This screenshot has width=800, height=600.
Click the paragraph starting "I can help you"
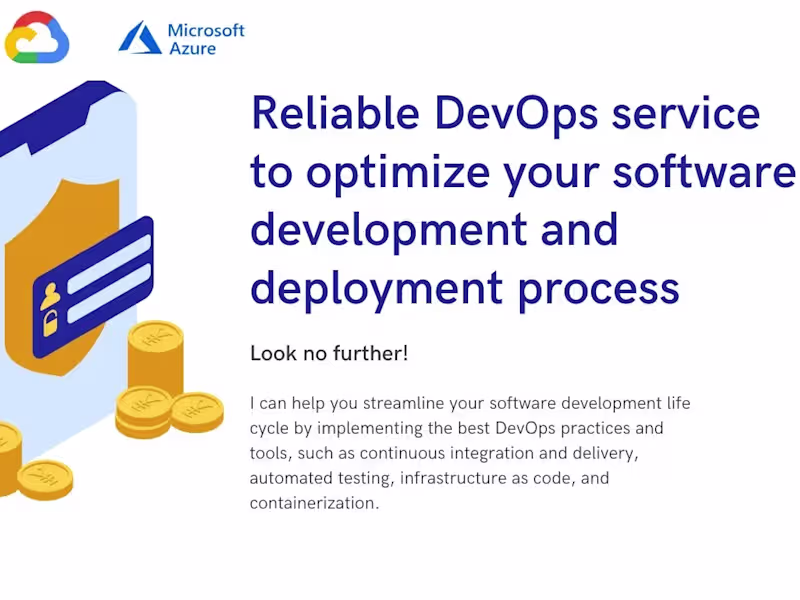point(470,453)
